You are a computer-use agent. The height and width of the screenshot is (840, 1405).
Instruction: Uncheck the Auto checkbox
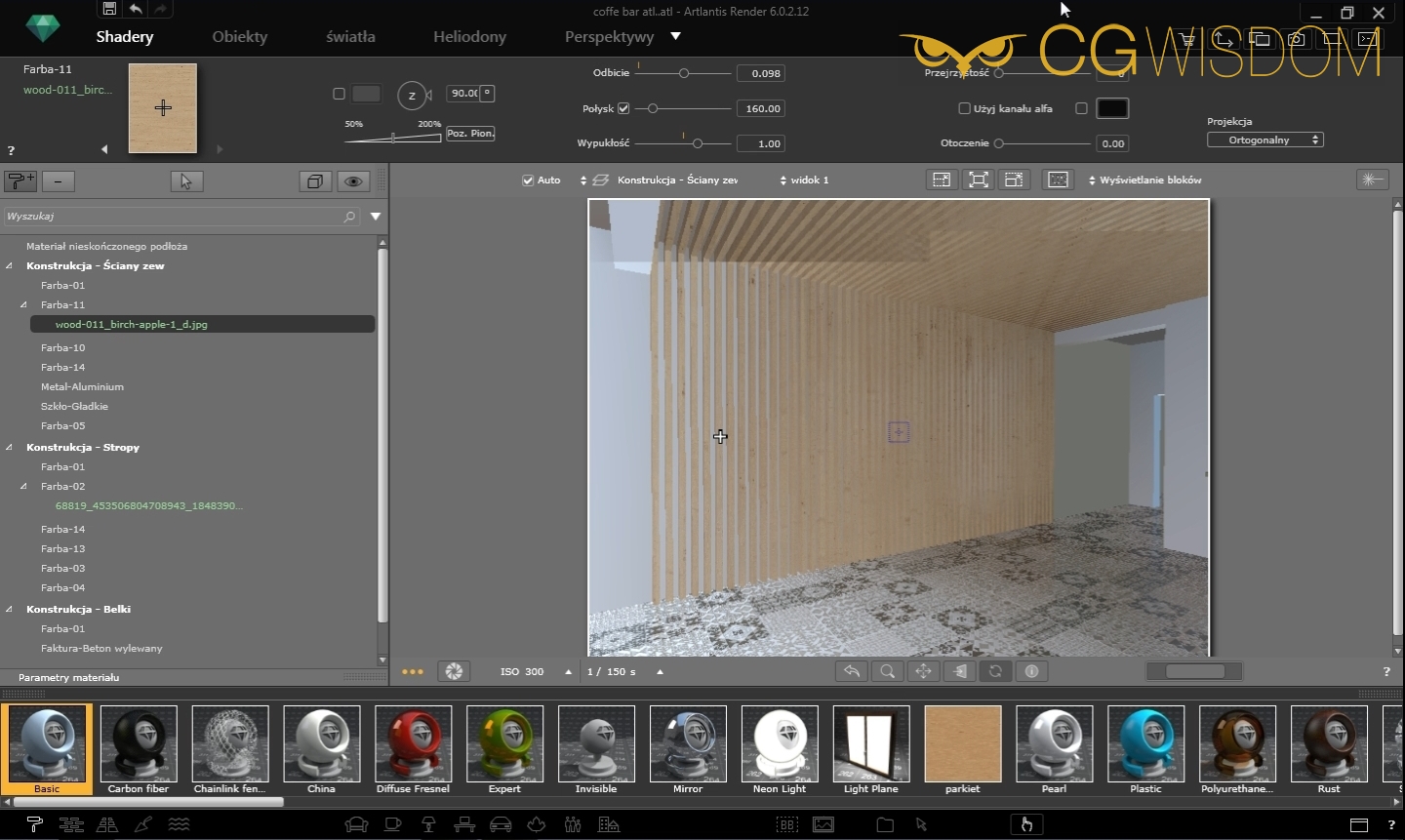528,180
